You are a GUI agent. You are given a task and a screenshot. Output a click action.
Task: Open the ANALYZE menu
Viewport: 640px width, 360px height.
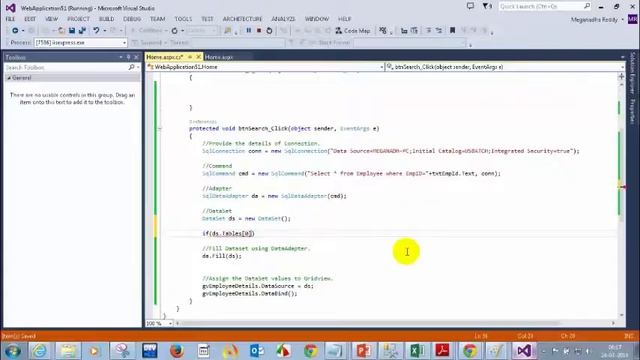283,19
